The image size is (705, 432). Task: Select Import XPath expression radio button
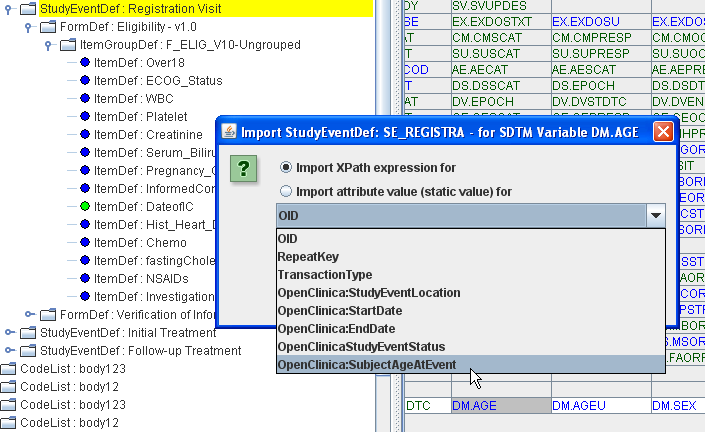[287, 167]
